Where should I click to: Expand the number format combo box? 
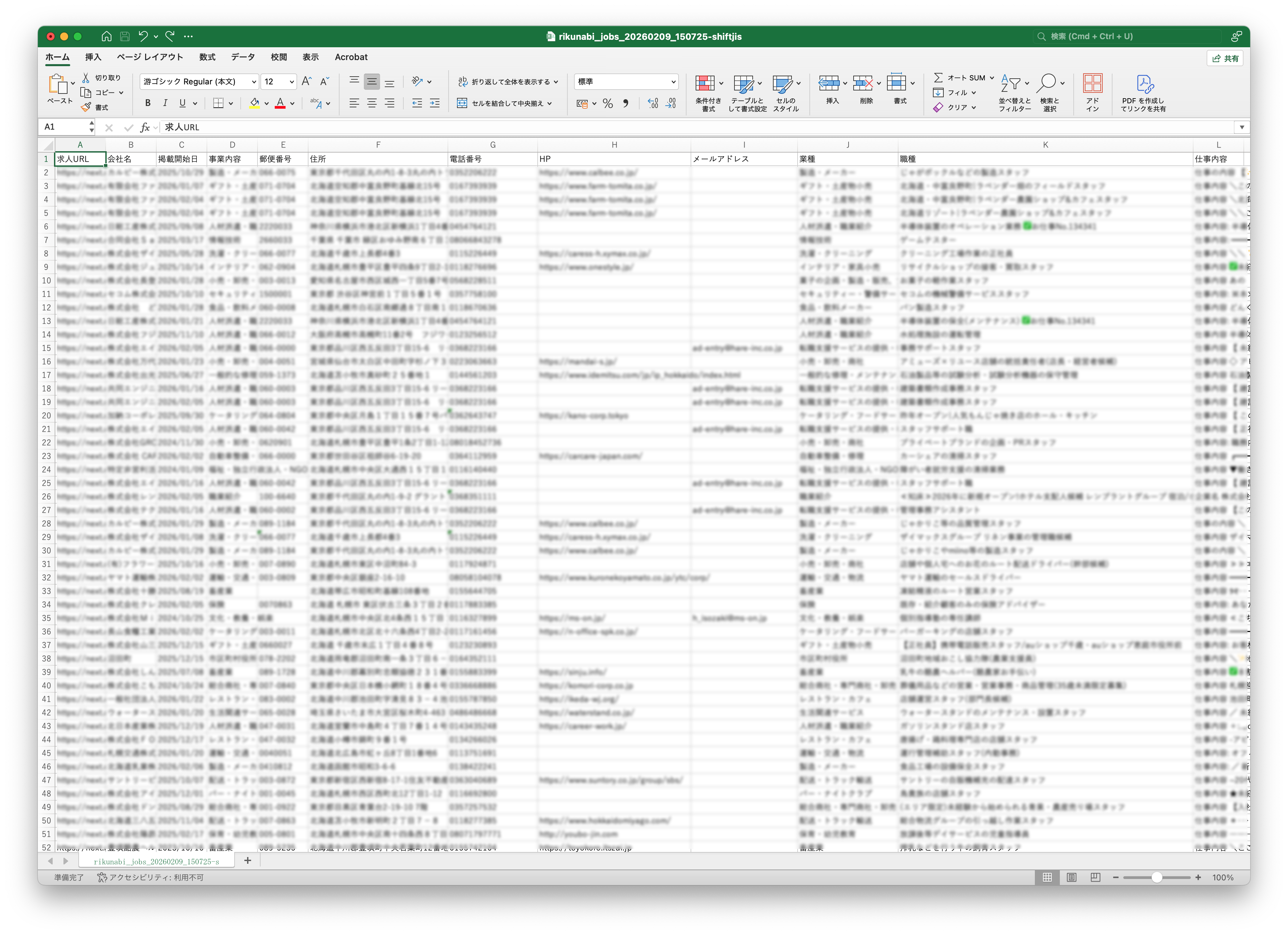click(x=673, y=82)
